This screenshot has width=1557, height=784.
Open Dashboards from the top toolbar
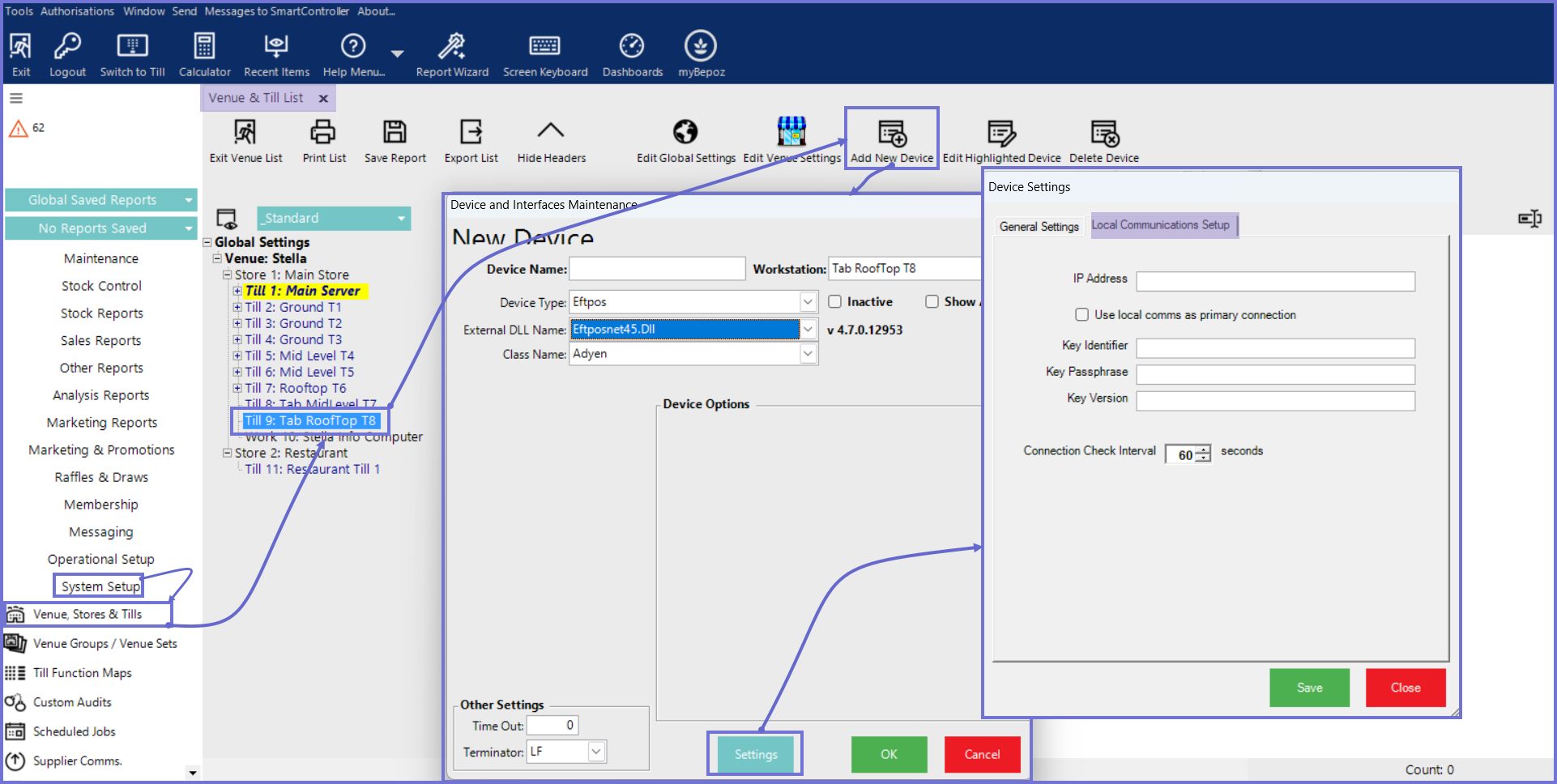pyautogui.click(x=632, y=47)
